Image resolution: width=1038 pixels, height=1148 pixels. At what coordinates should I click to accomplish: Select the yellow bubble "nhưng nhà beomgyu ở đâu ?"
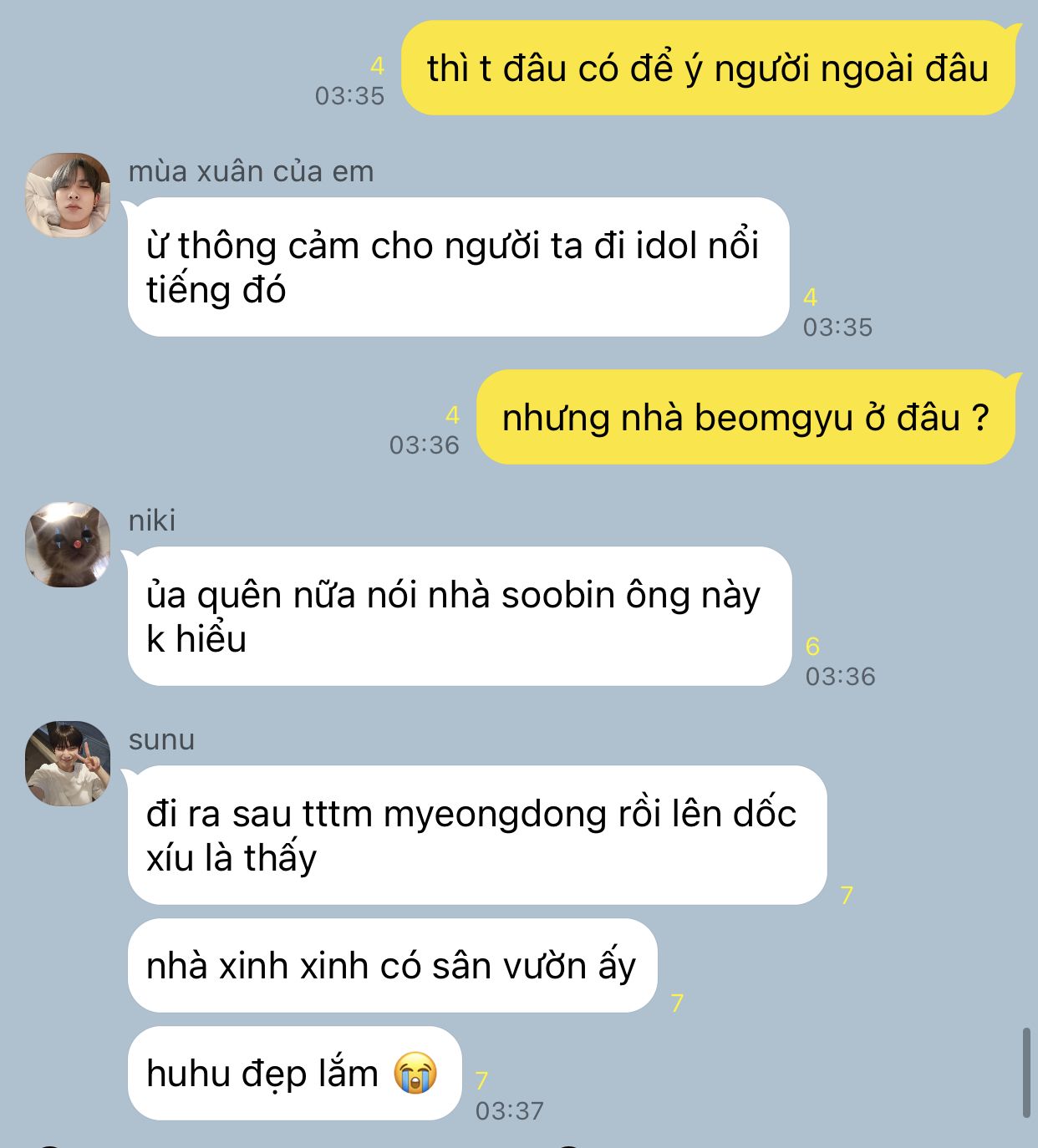tap(745, 417)
